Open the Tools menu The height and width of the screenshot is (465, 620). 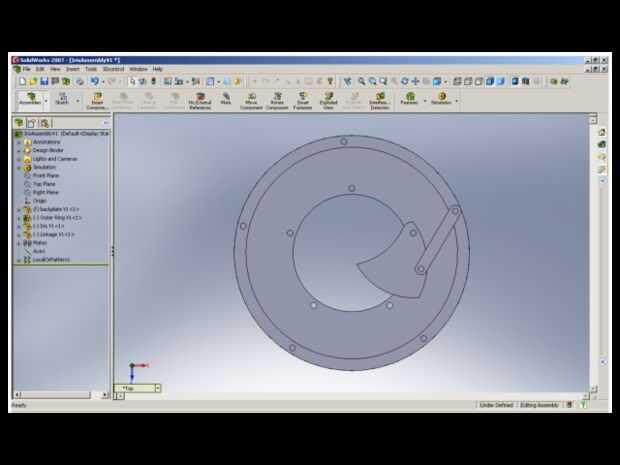point(91,69)
